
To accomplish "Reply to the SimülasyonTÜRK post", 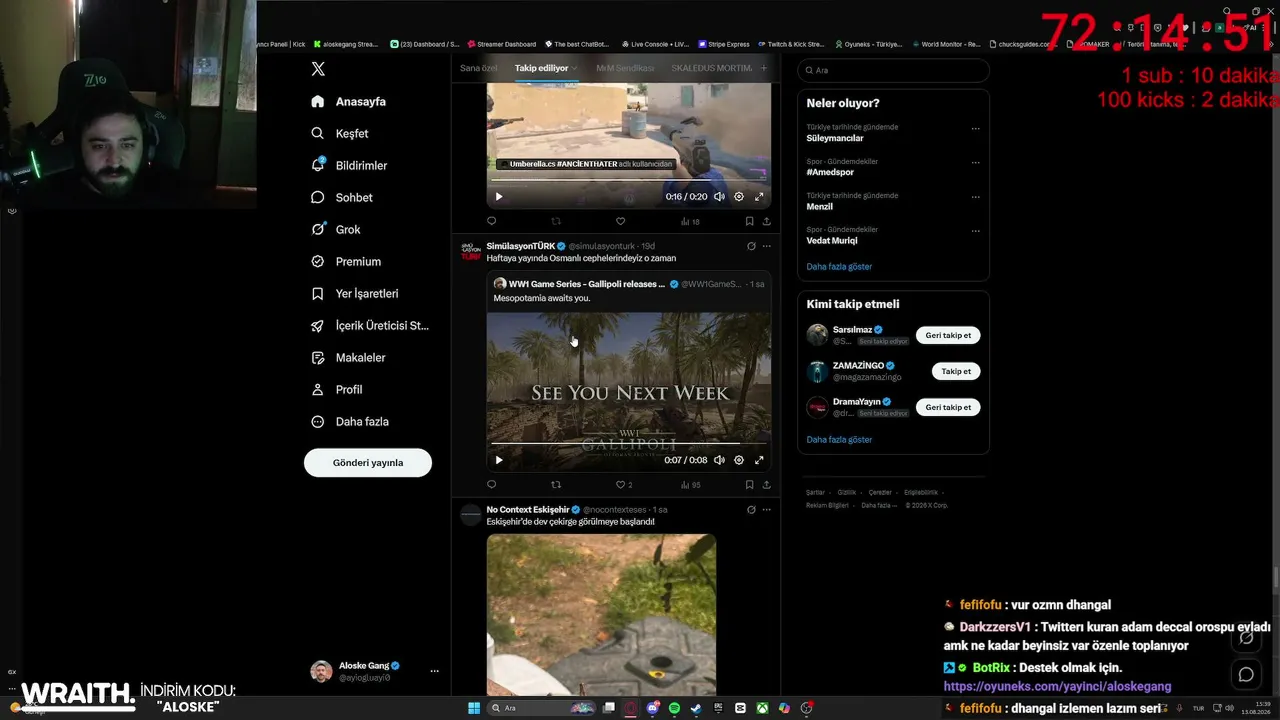I will pyautogui.click(x=491, y=485).
